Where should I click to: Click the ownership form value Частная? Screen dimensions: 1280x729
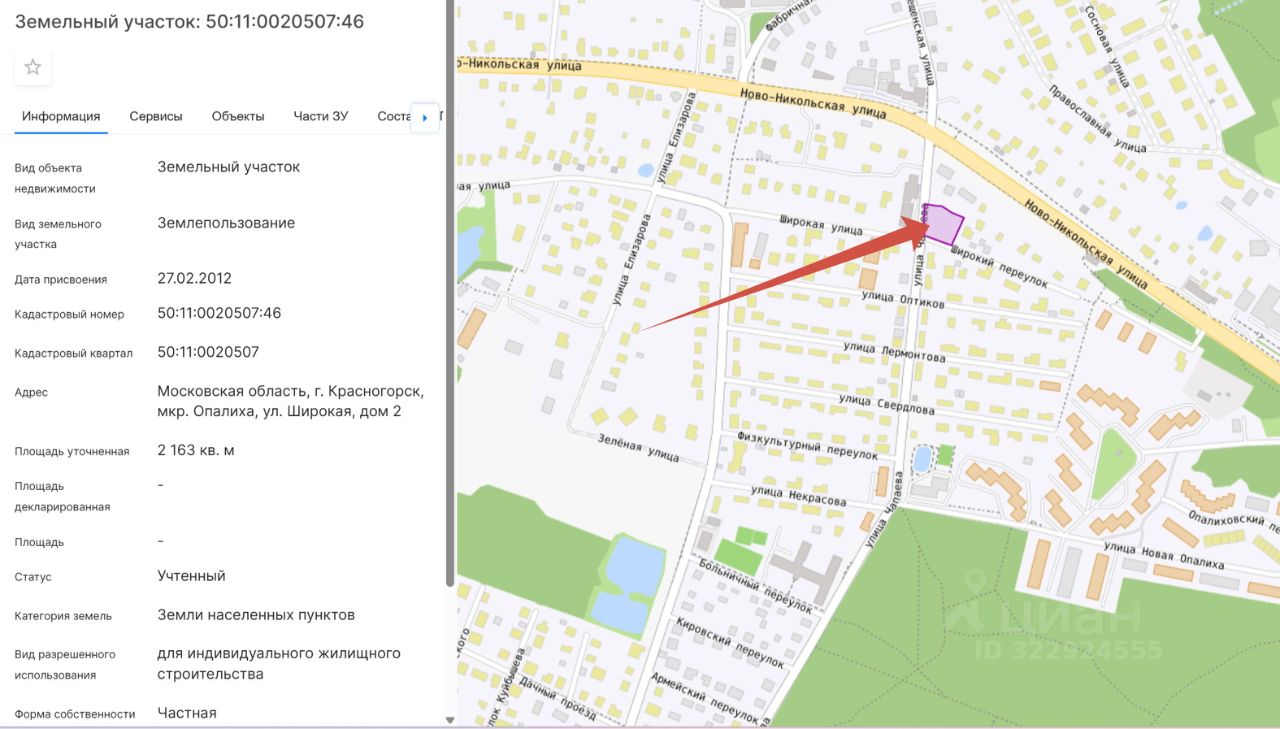pos(187,713)
